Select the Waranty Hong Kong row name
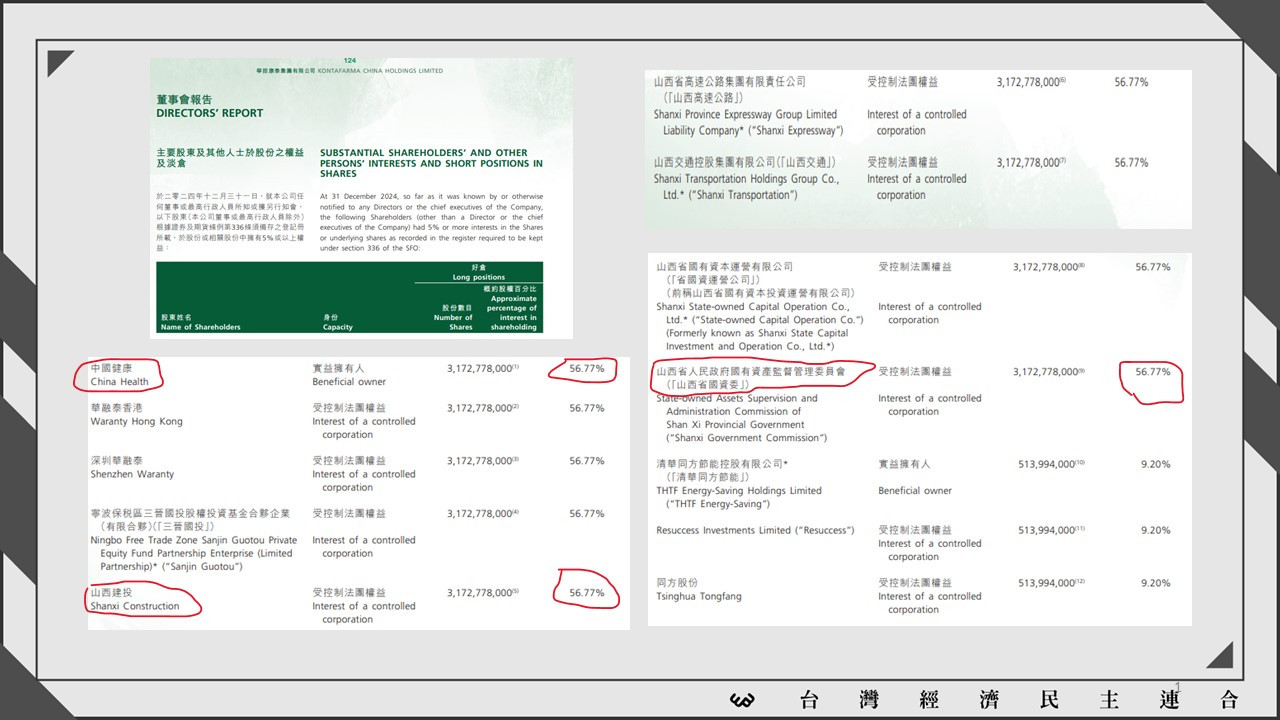Image resolution: width=1280 pixels, height=720 pixels. [136, 415]
